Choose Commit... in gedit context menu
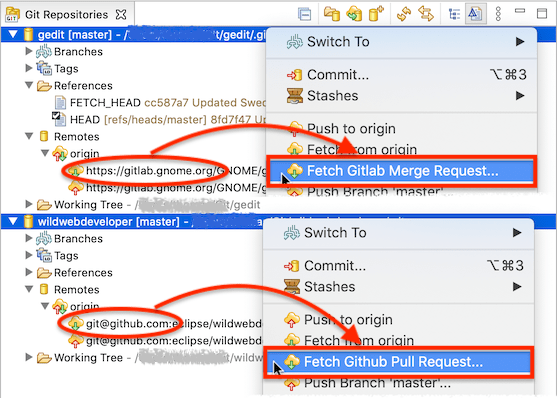Viewport: 557px width, 398px height. 401,75
